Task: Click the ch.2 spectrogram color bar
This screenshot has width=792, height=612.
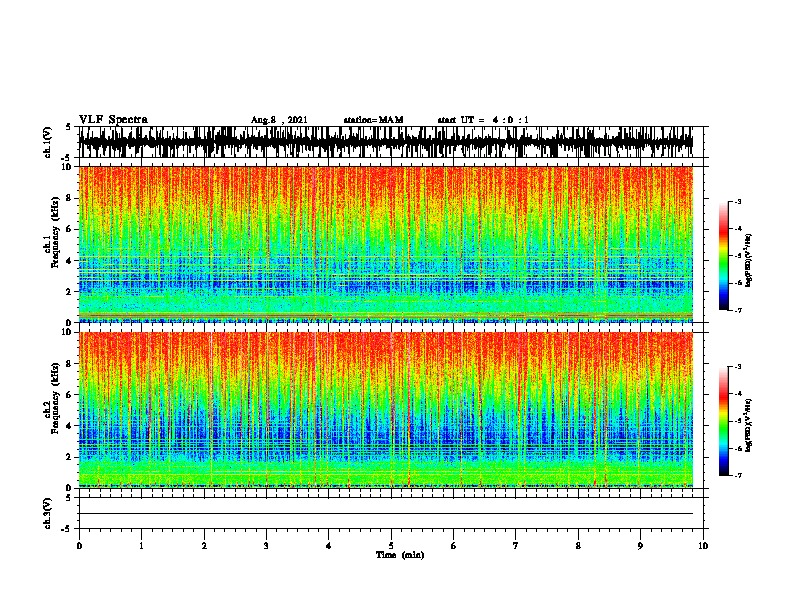Action: point(724,421)
